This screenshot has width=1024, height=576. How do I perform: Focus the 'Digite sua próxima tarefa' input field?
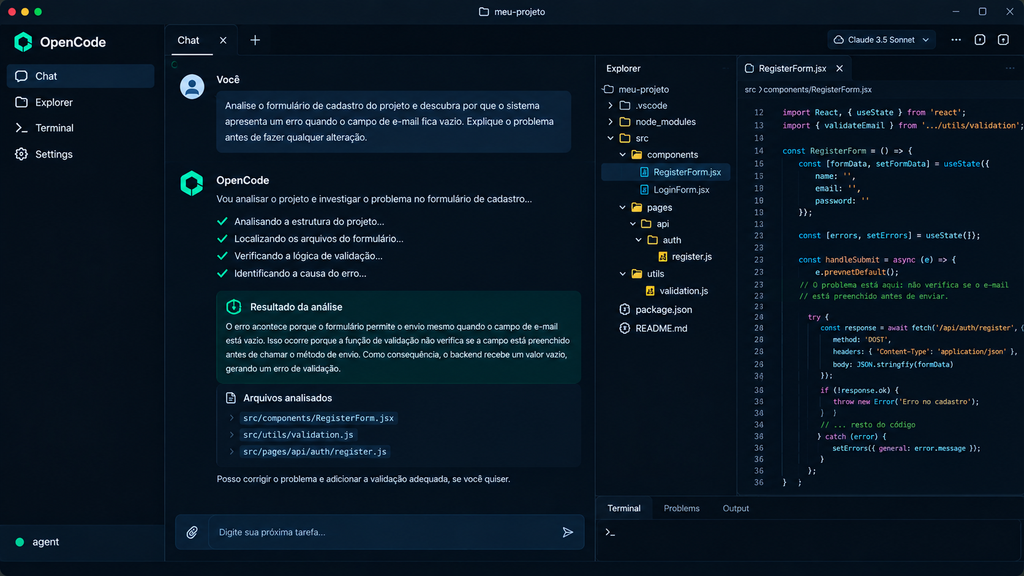click(382, 532)
